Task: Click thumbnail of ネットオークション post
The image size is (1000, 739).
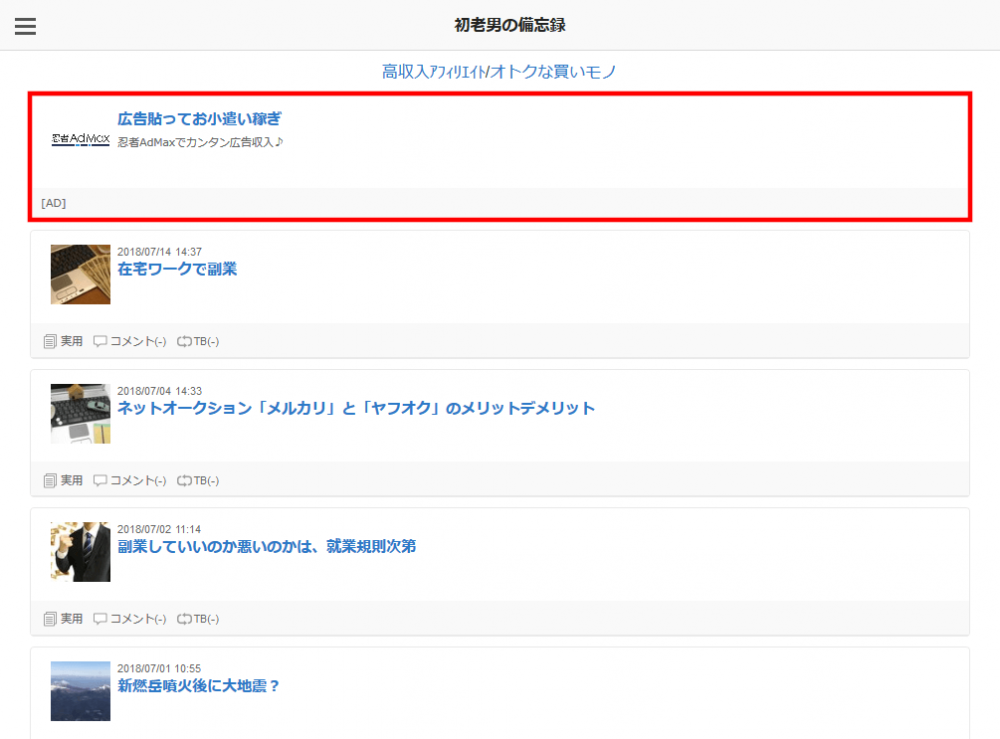Action: click(80, 413)
